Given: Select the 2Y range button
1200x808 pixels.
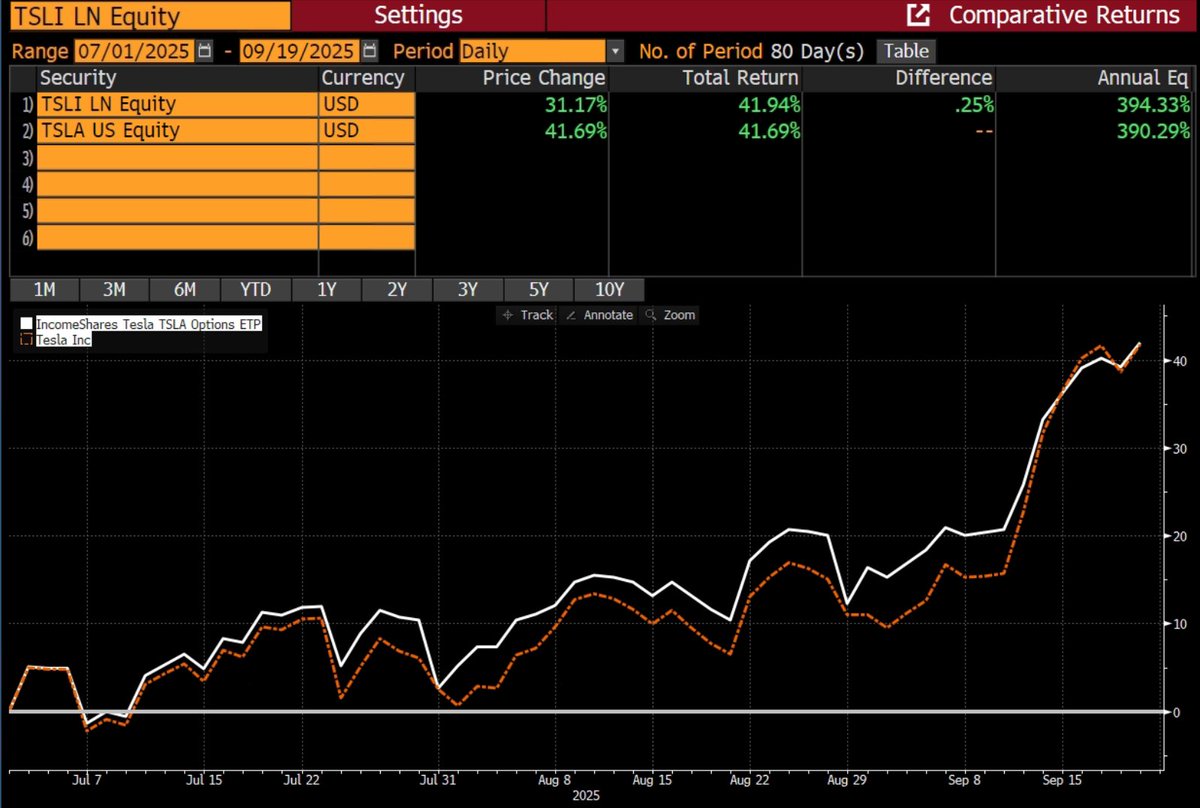Looking at the screenshot, I should click(397, 289).
